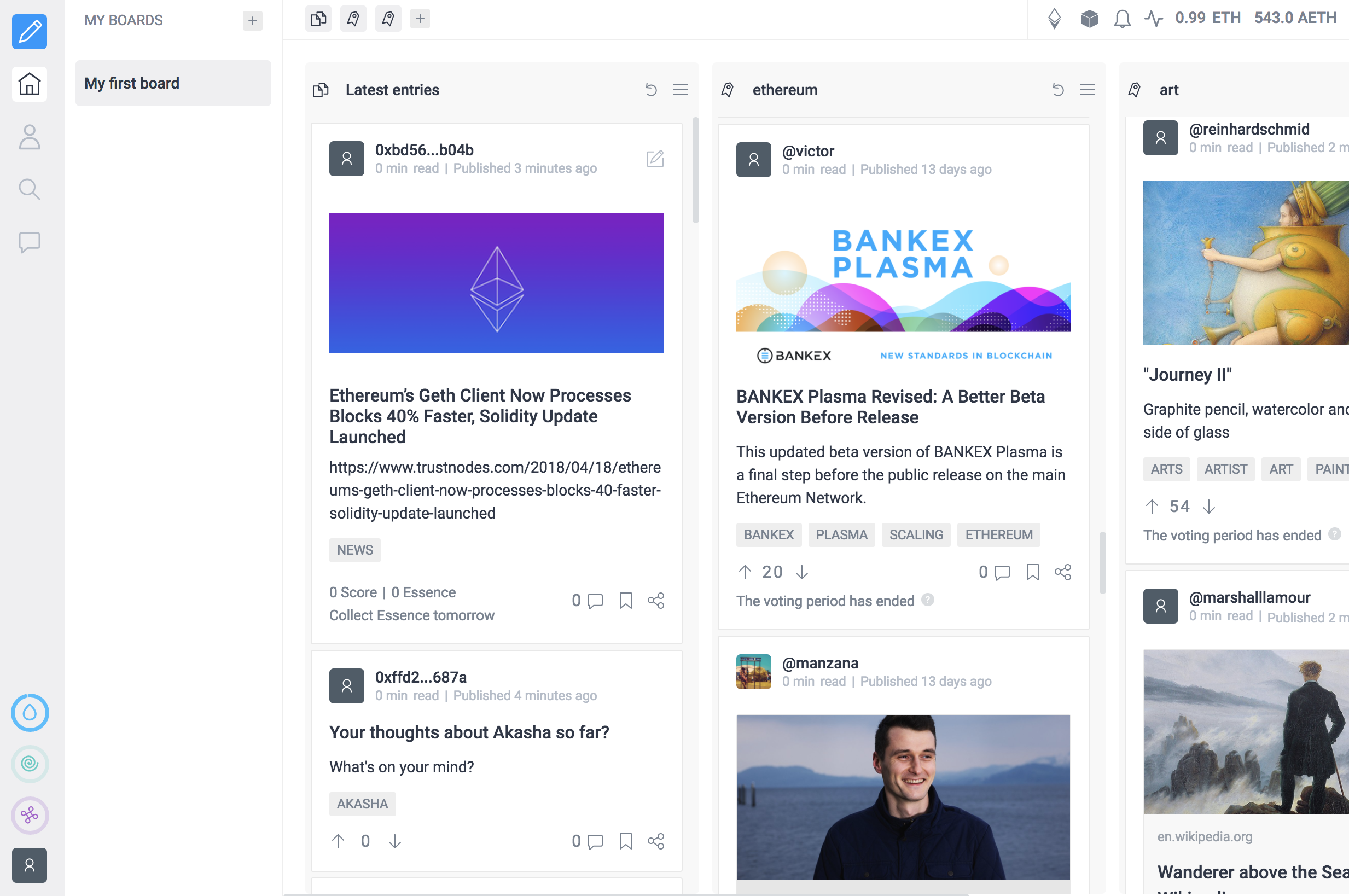Screen dimensions: 1349x896
Task: Open the search magnifier in sidebar
Action: pos(29,189)
